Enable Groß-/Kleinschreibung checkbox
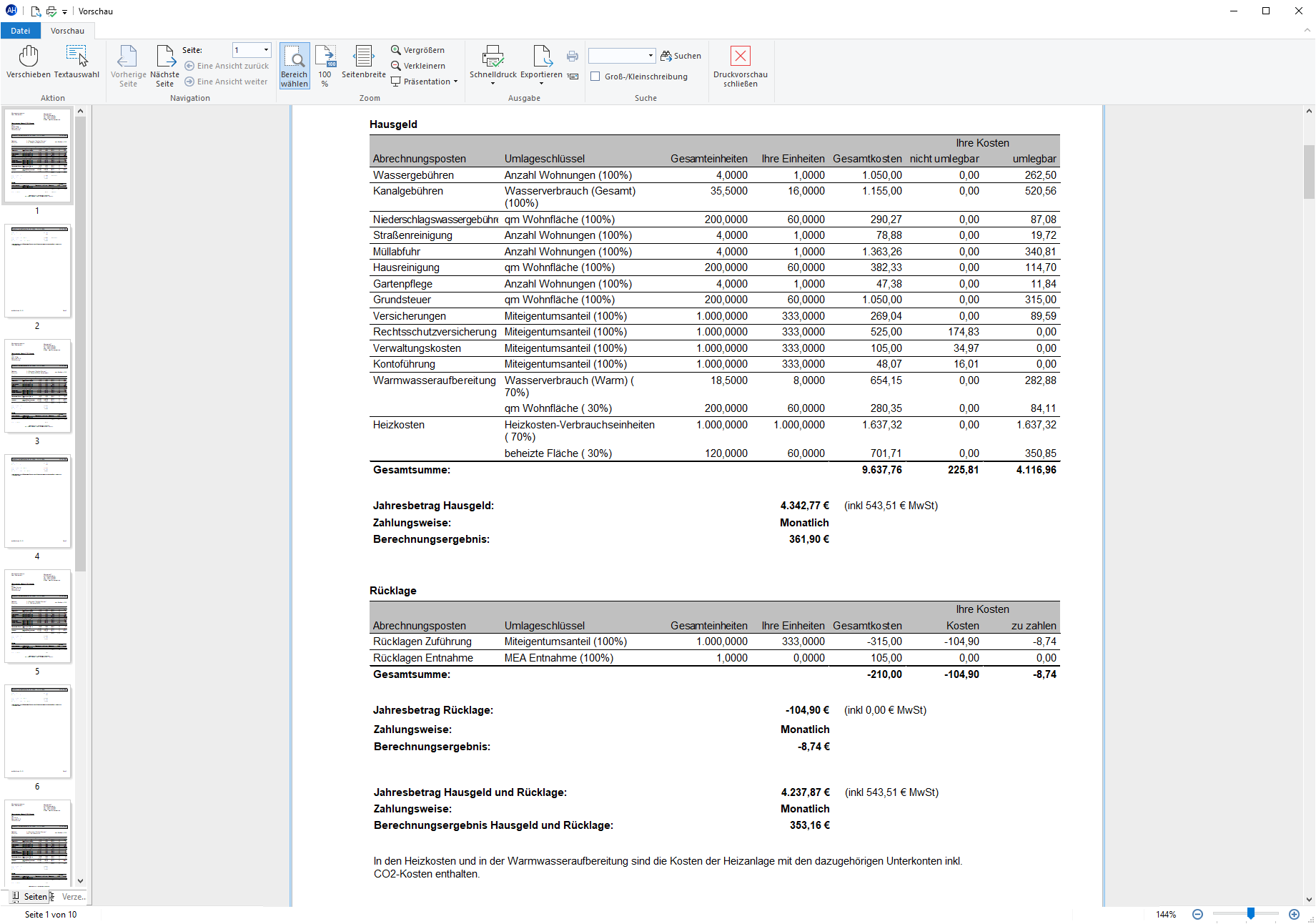1316x924 pixels. coord(595,77)
